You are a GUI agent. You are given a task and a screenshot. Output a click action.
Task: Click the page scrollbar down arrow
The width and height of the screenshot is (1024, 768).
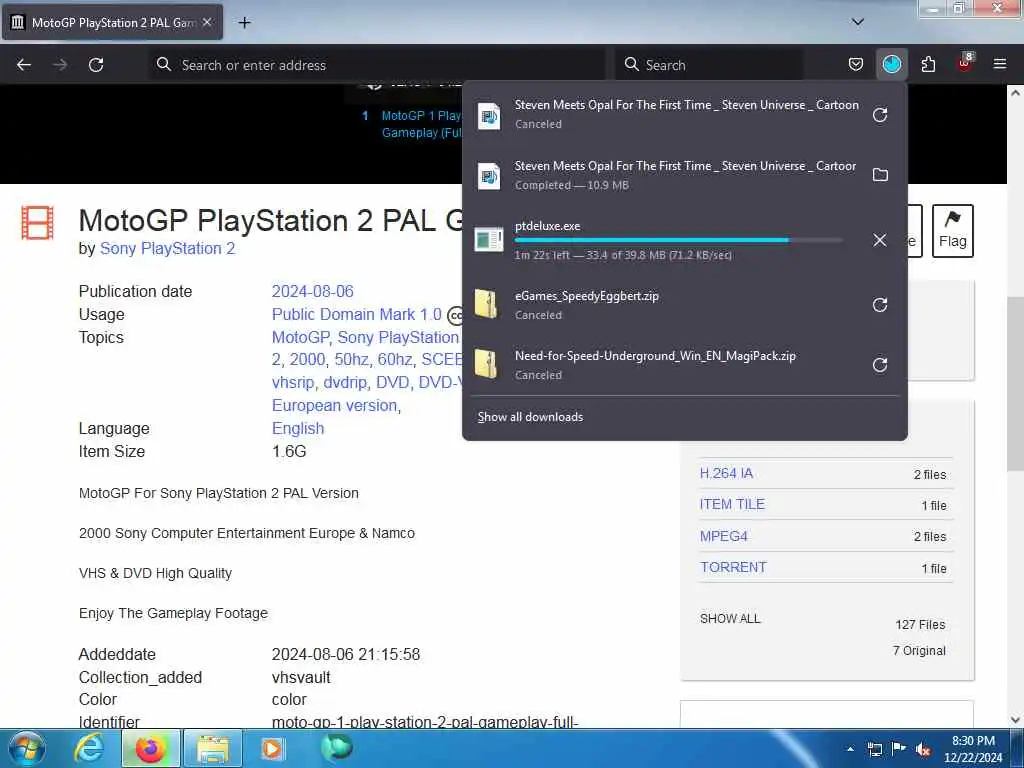[1015, 720]
